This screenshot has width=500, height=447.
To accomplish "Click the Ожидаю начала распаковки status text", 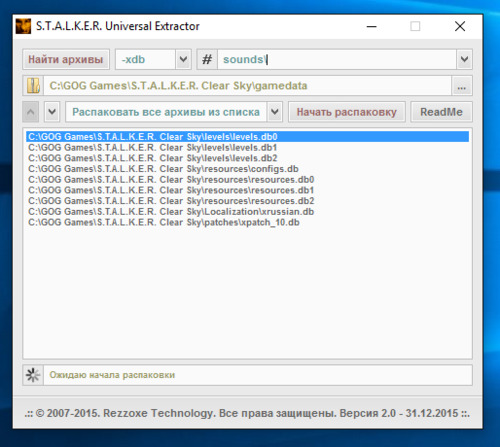I will (112, 375).
